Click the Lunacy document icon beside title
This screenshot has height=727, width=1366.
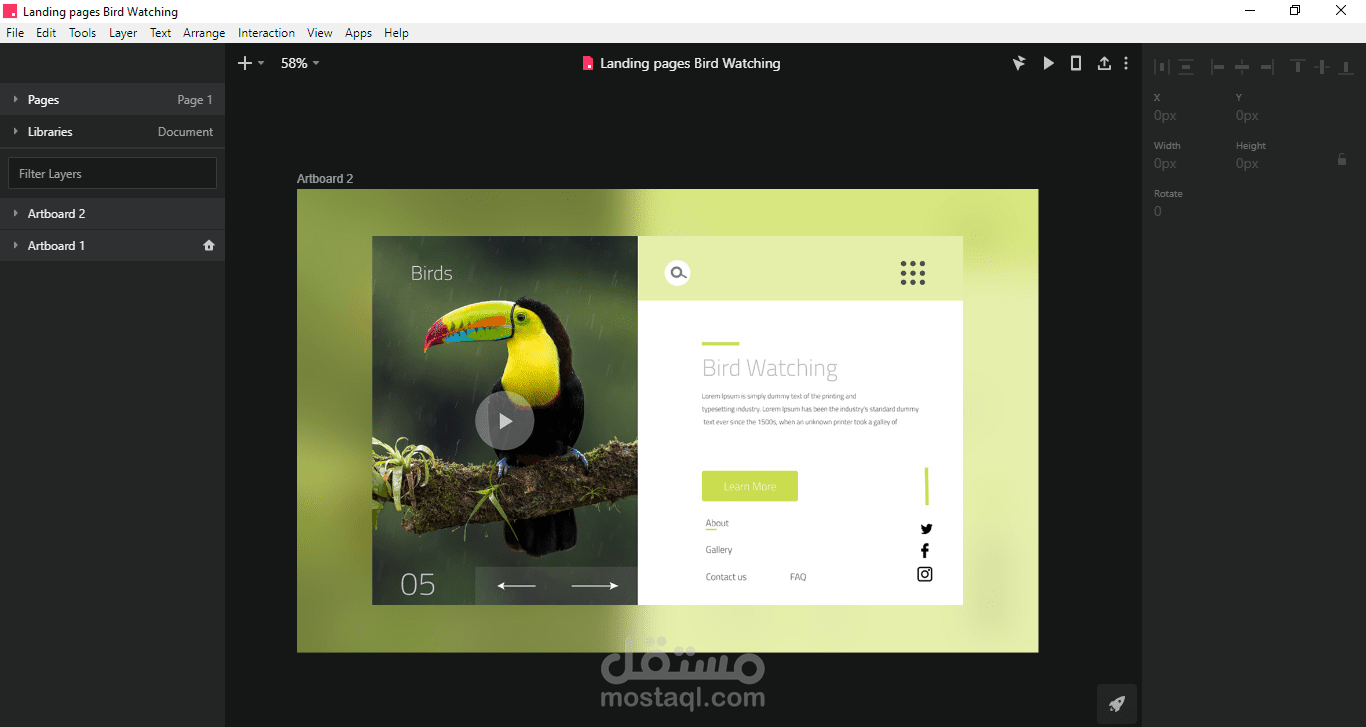(x=588, y=63)
